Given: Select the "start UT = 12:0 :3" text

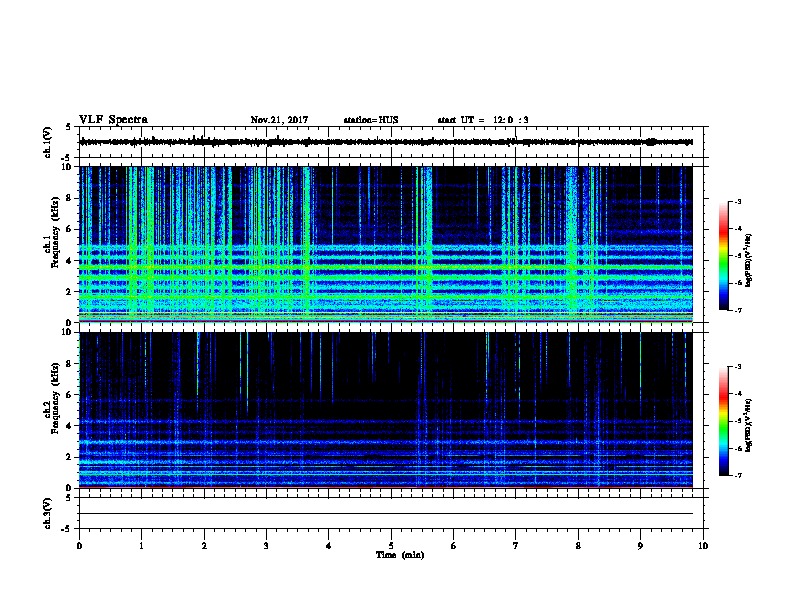Looking at the screenshot, I should pyautogui.click(x=483, y=120).
